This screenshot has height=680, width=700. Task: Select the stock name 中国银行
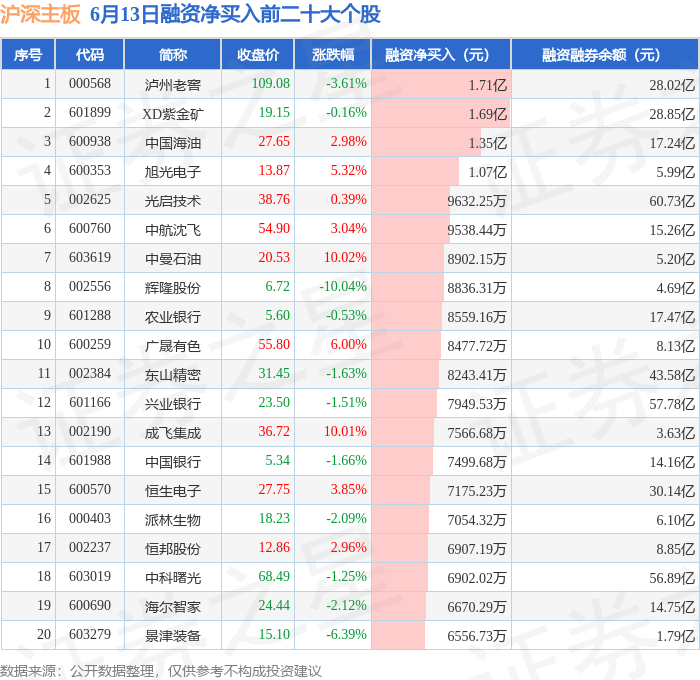pyautogui.click(x=173, y=462)
